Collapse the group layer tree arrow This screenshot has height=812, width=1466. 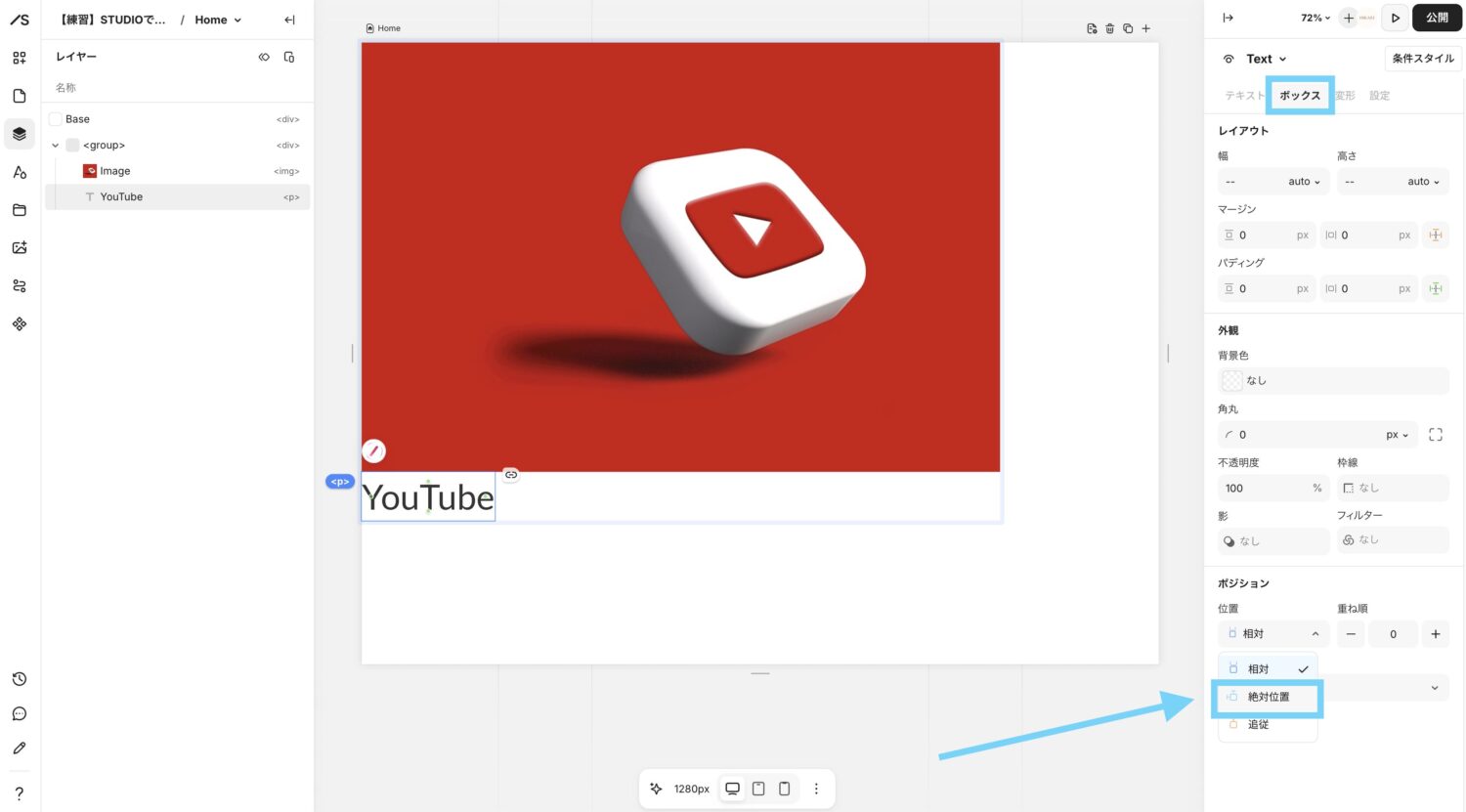point(56,146)
